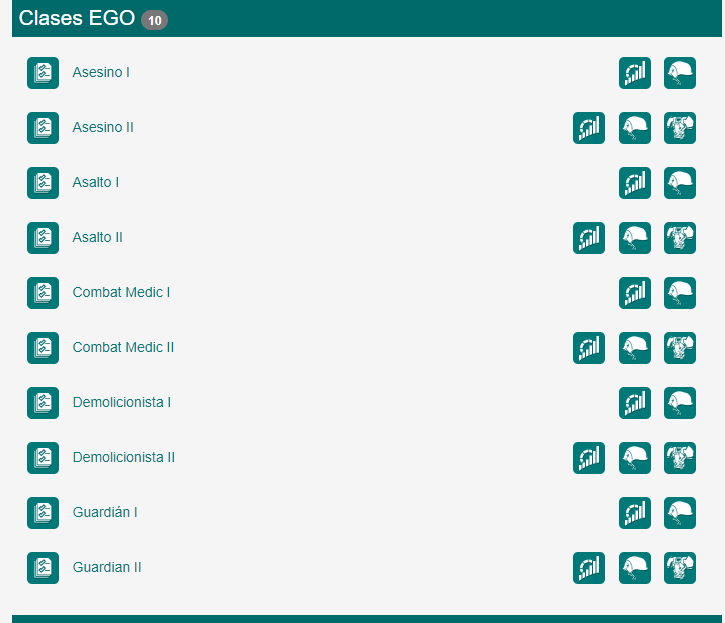Click the helmet icon for Asesino I
Viewport: 725px width, 623px height.
(x=680, y=73)
